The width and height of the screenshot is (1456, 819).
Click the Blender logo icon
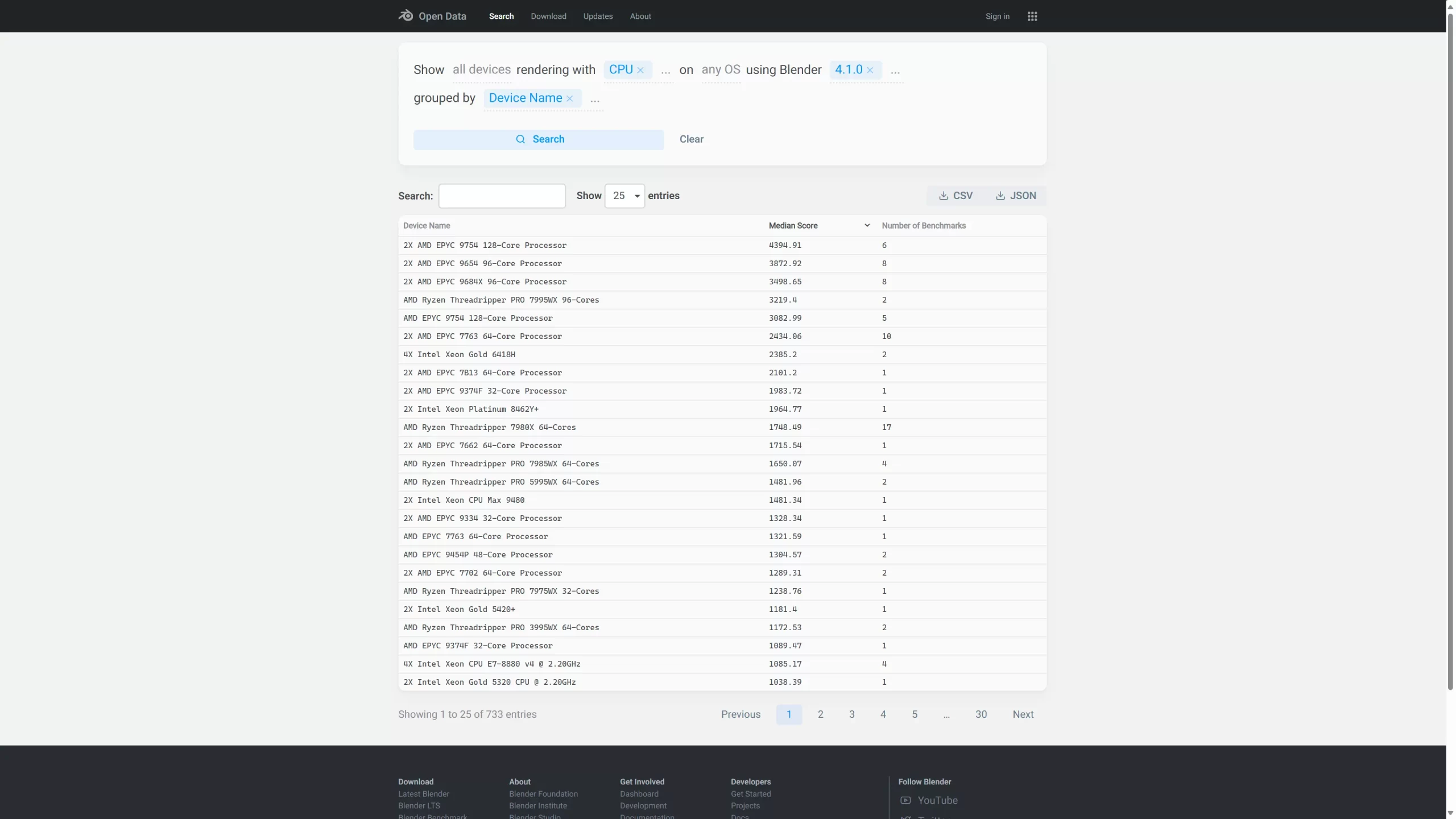(x=406, y=15)
